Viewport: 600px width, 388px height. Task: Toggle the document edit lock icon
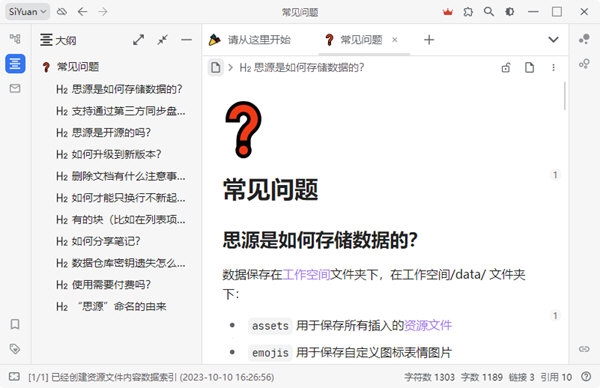click(x=506, y=68)
